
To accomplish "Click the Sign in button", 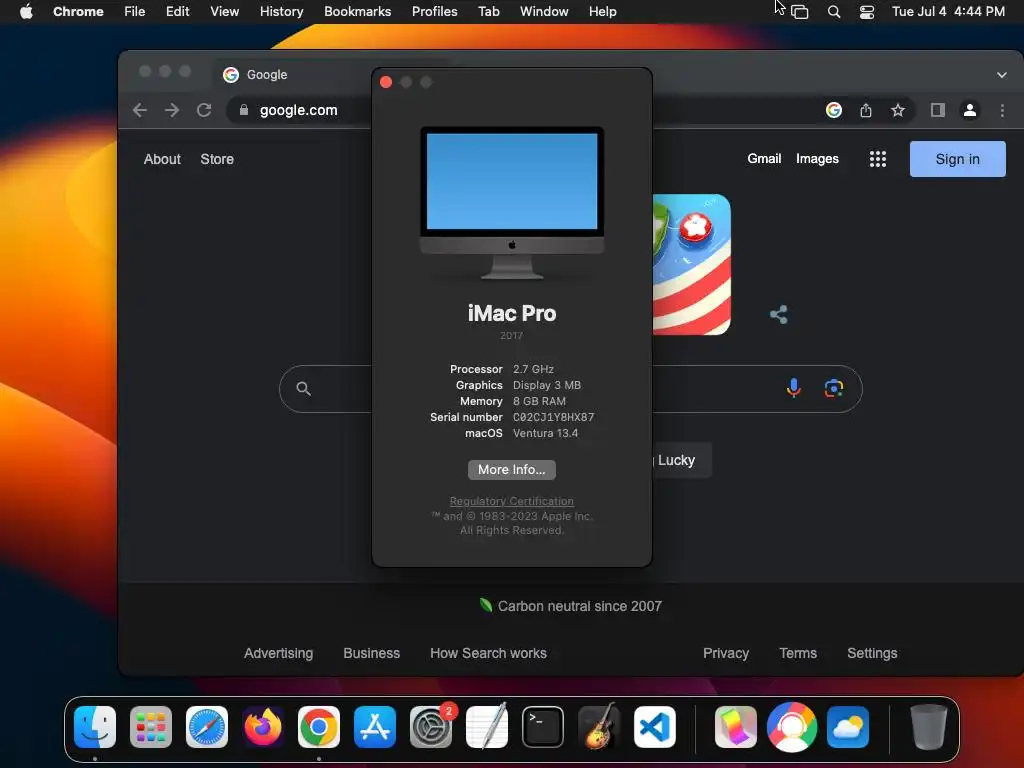I will click(957, 159).
